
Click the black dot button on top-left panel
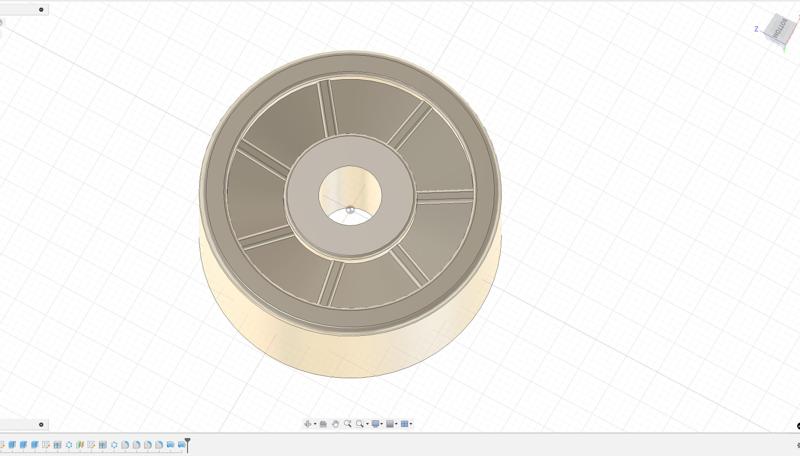[41, 10]
